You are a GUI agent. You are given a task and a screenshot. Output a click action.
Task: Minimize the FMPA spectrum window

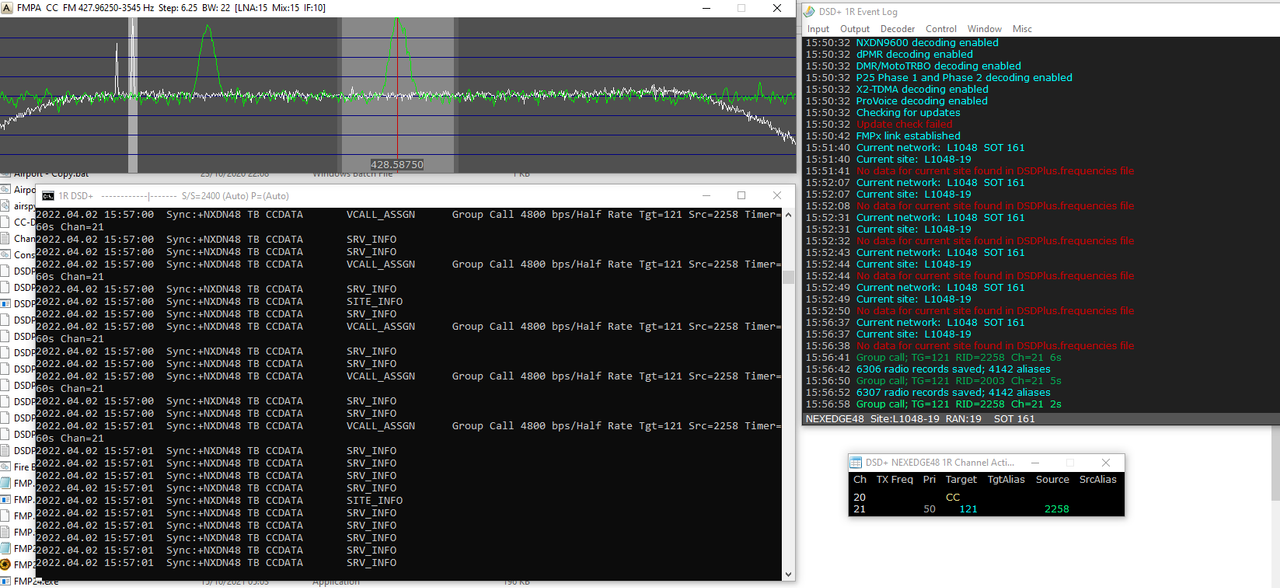(x=708, y=8)
